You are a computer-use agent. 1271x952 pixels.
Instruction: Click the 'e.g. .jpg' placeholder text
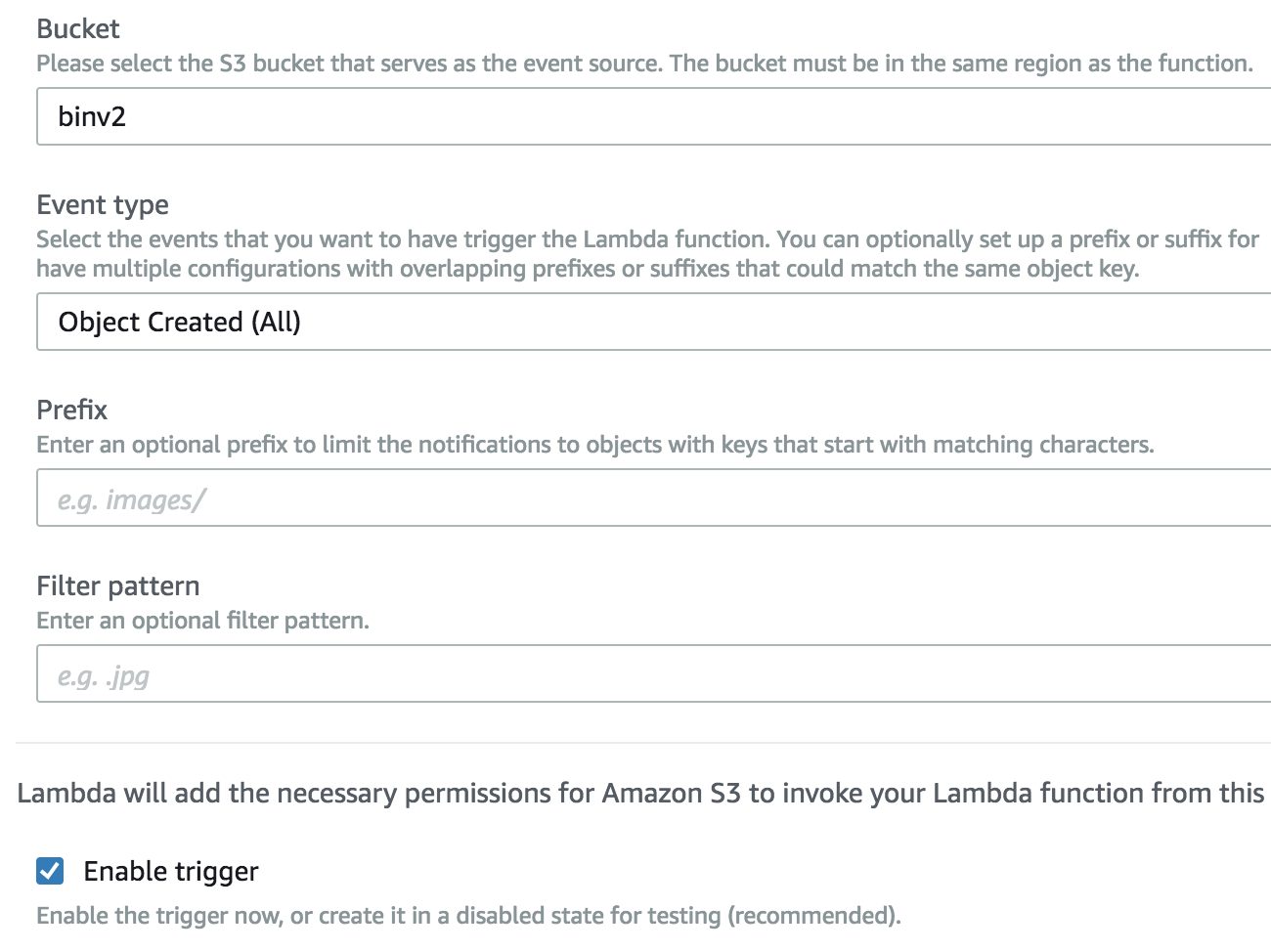104,676
